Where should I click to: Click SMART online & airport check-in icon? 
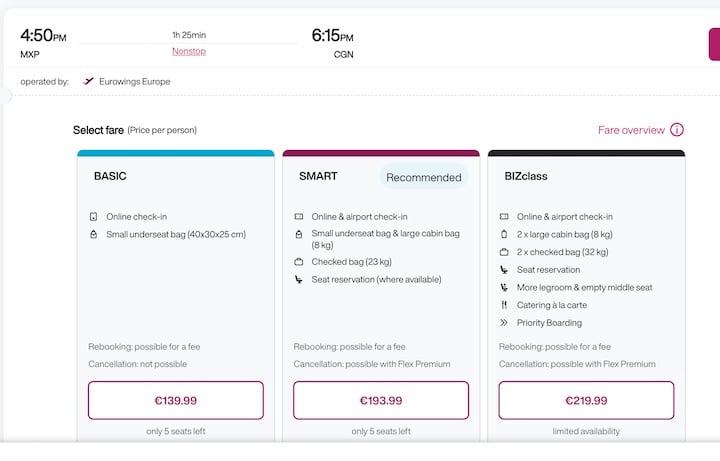(x=299, y=217)
